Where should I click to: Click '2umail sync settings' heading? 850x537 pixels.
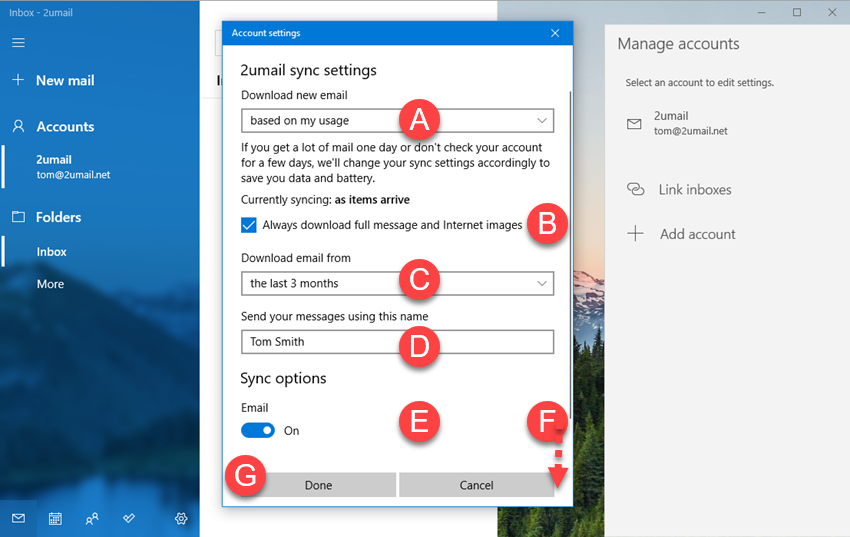coord(308,70)
